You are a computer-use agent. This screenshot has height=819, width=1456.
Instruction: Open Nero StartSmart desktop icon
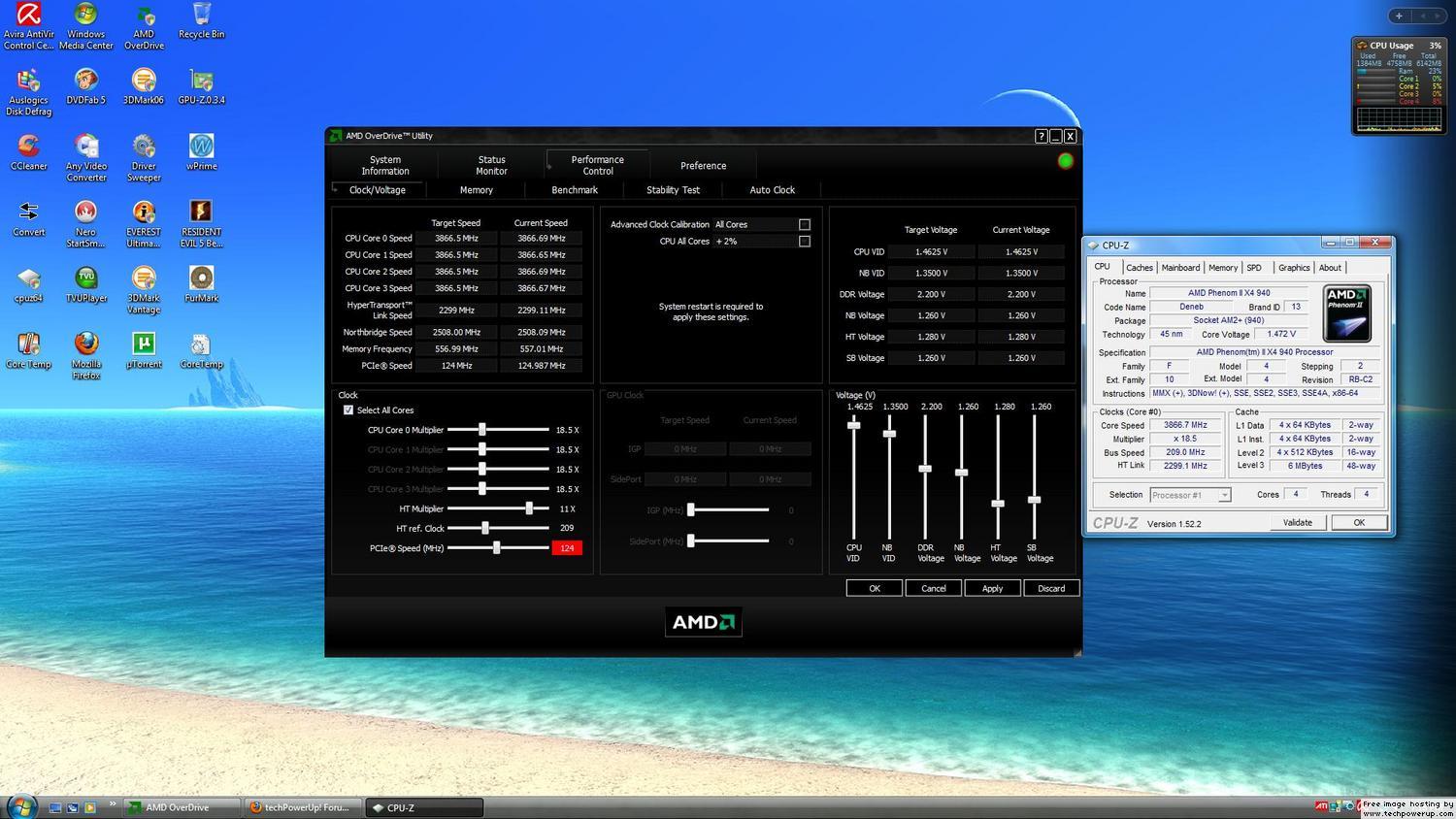[x=85, y=224]
